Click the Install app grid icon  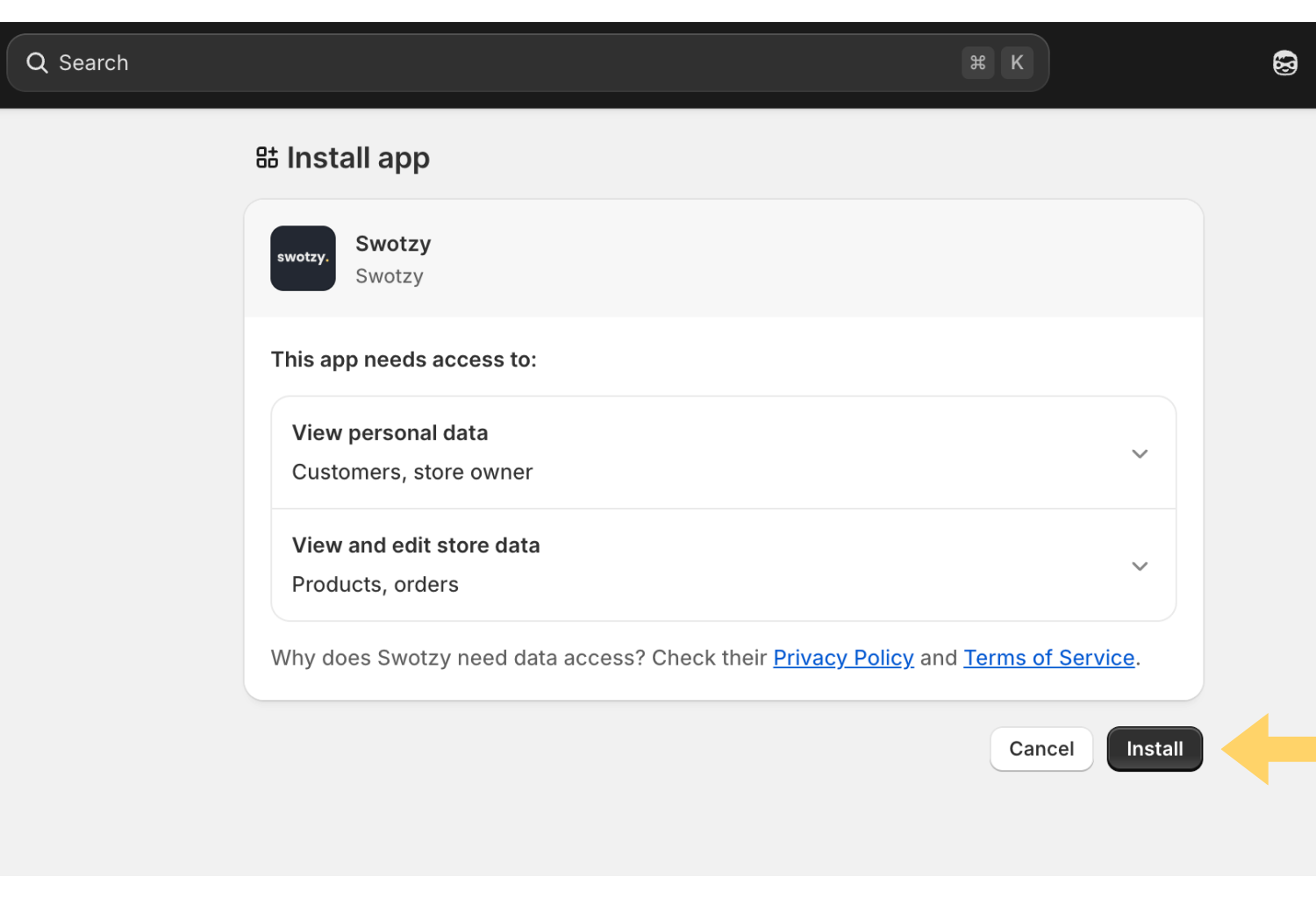pyautogui.click(x=267, y=158)
